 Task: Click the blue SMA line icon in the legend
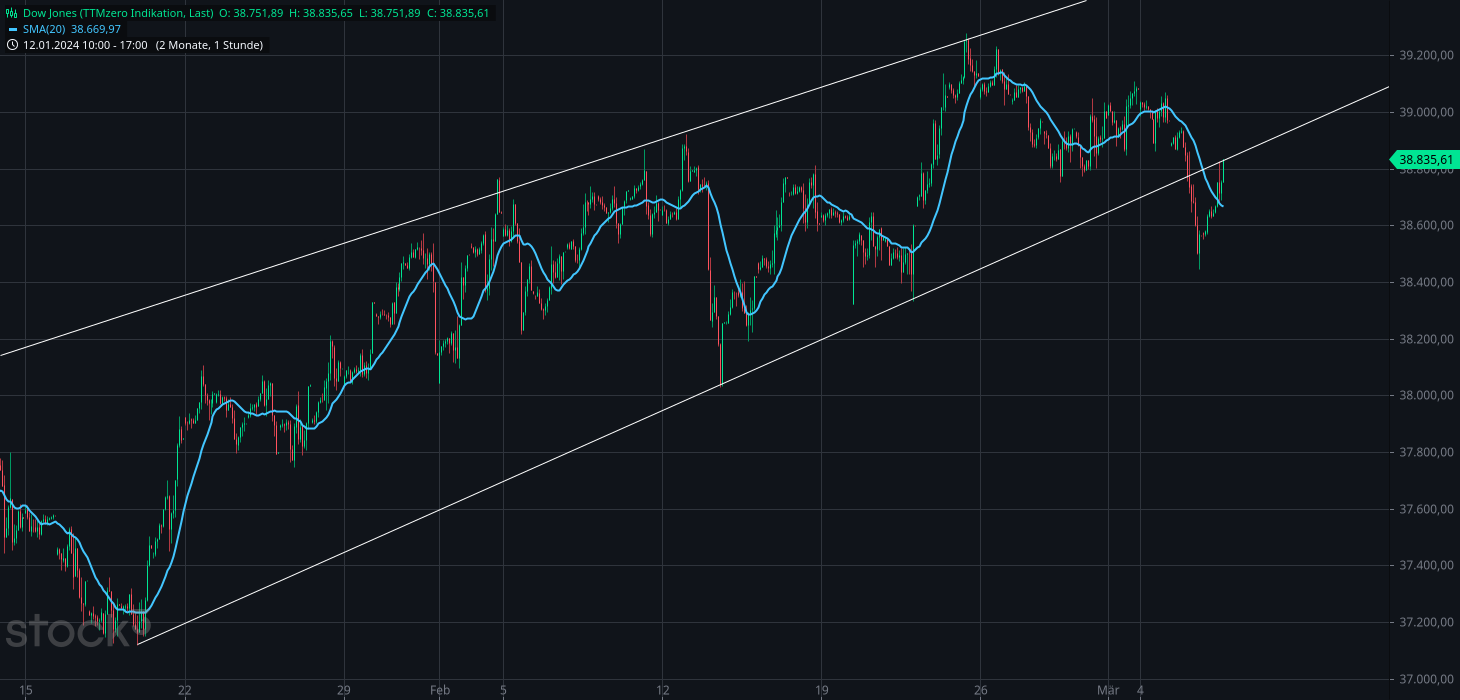click(14, 29)
